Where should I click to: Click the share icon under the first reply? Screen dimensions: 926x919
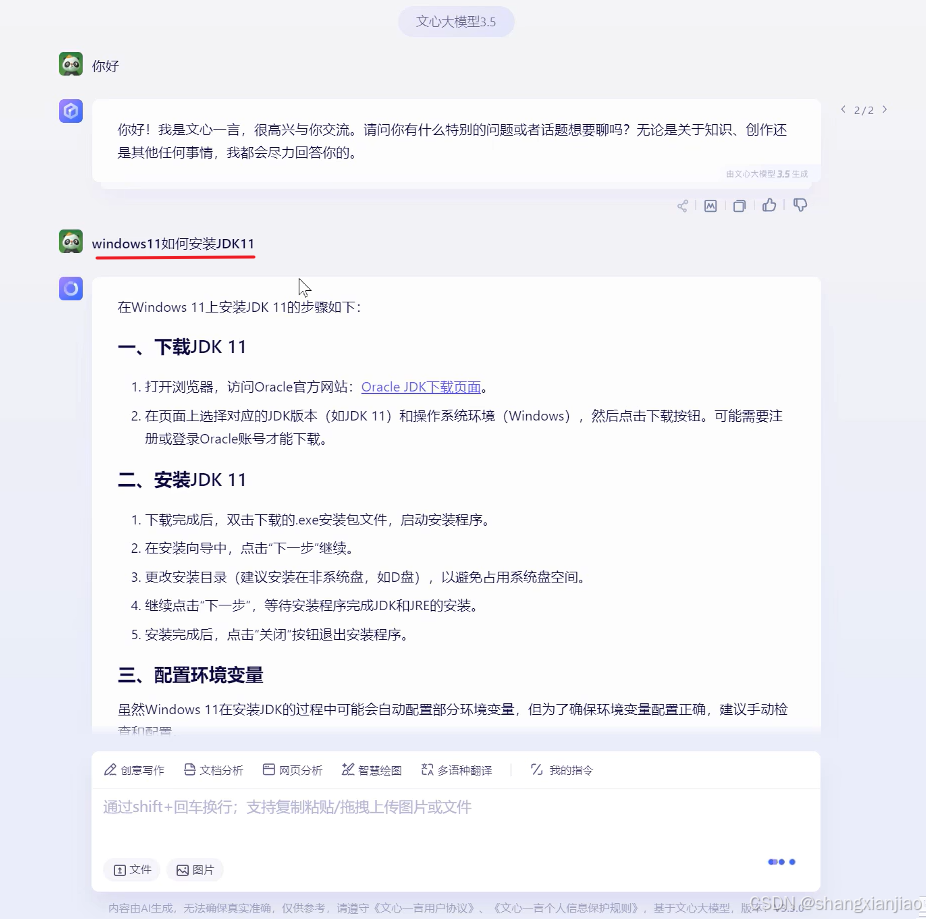click(x=682, y=206)
